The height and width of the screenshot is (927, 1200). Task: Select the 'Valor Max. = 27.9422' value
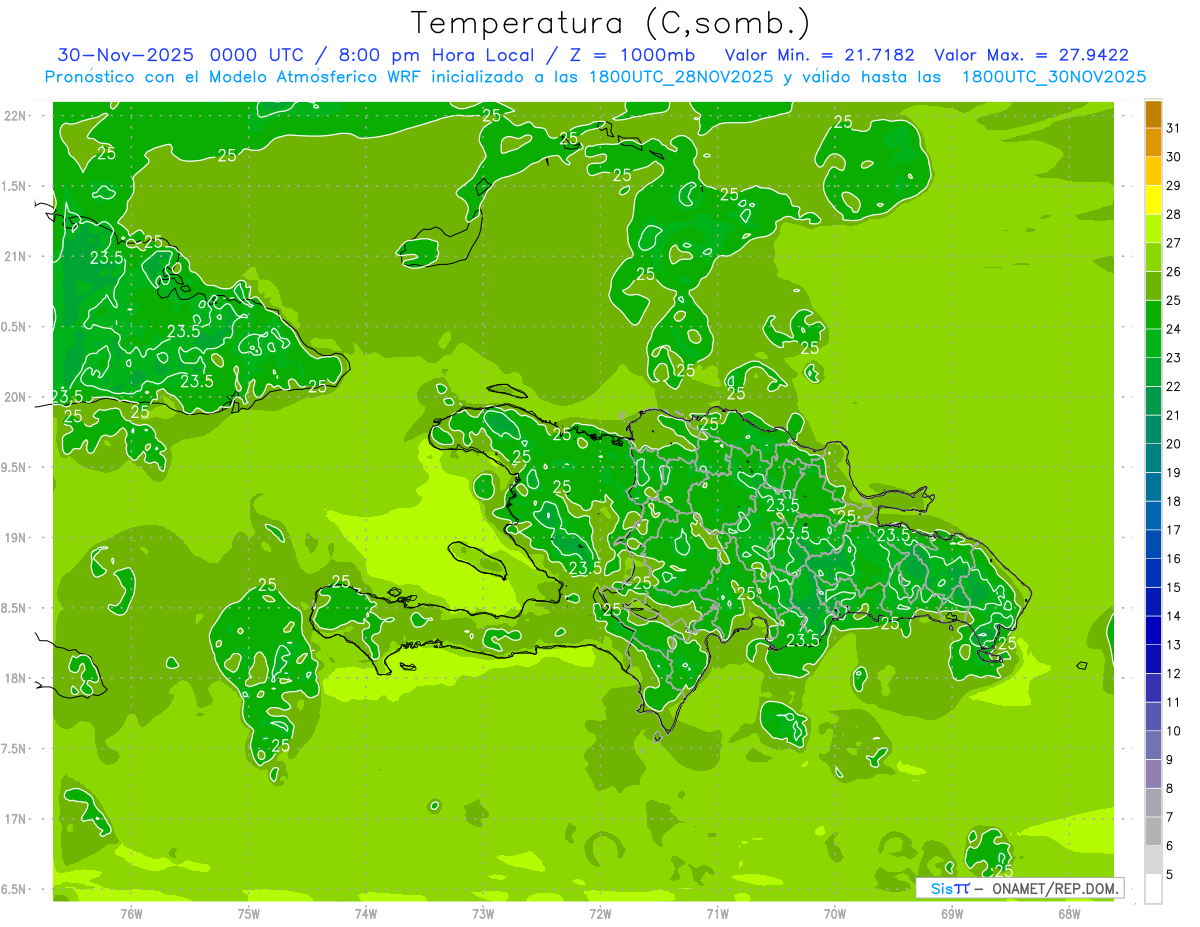click(x=1032, y=55)
